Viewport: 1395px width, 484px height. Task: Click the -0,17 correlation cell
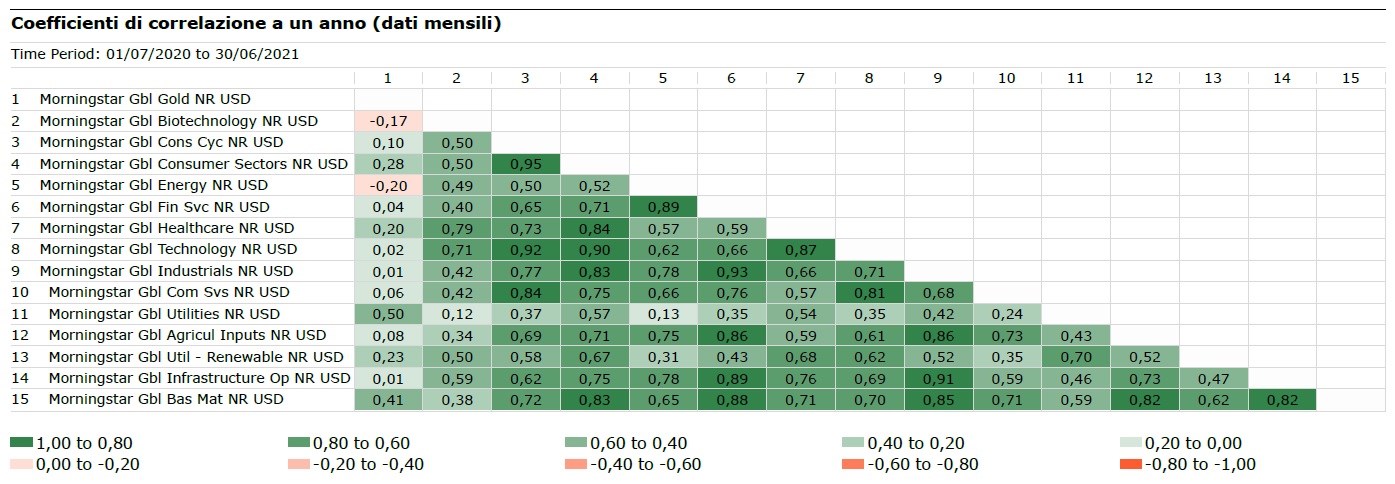click(387, 121)
